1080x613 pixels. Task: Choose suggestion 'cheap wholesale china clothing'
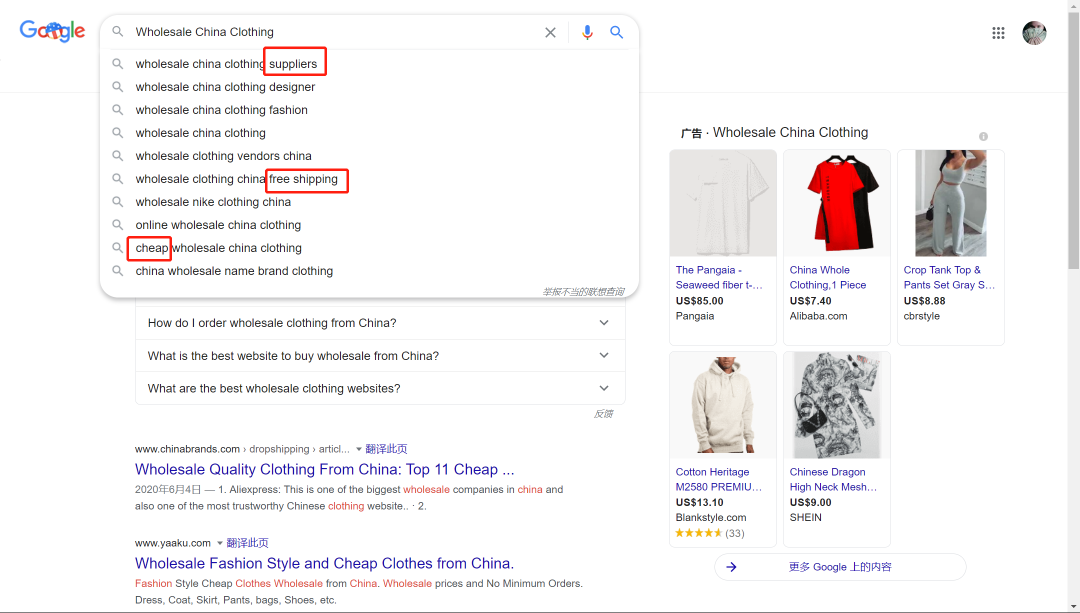(369, 248)
